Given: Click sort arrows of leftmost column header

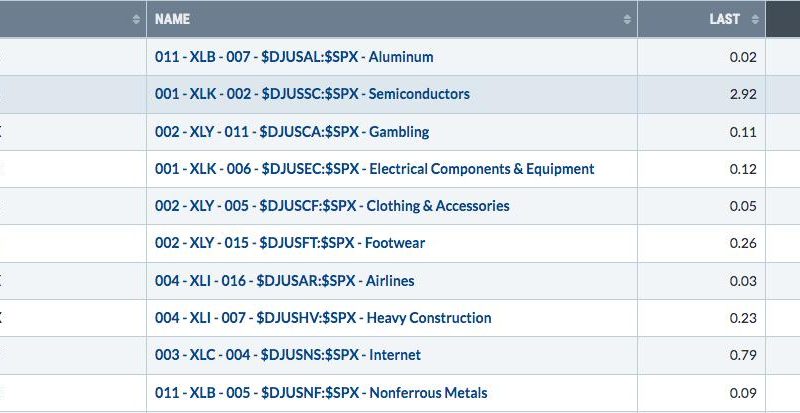Looking at the screenshot, I should click(x=136, y=19).
